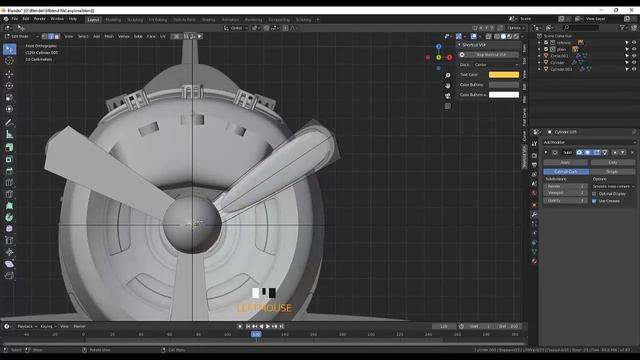This screenshot has width=640, height=360.
Task: Select the Shrink/Fatten tool
Action: coord(9,252)
